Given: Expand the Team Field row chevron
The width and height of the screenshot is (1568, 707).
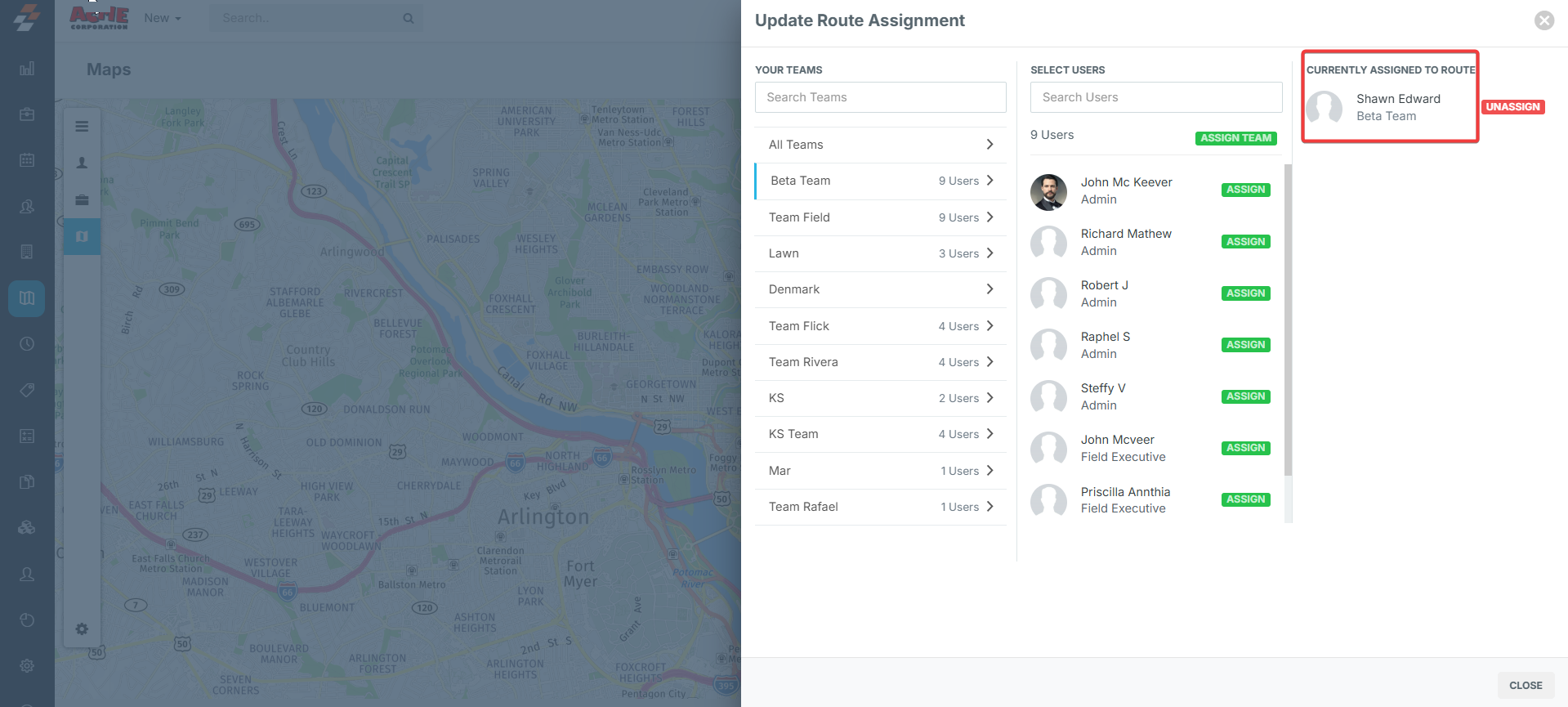Looking at the screenshot, I should pyautogui.click(x=990, y=217).
